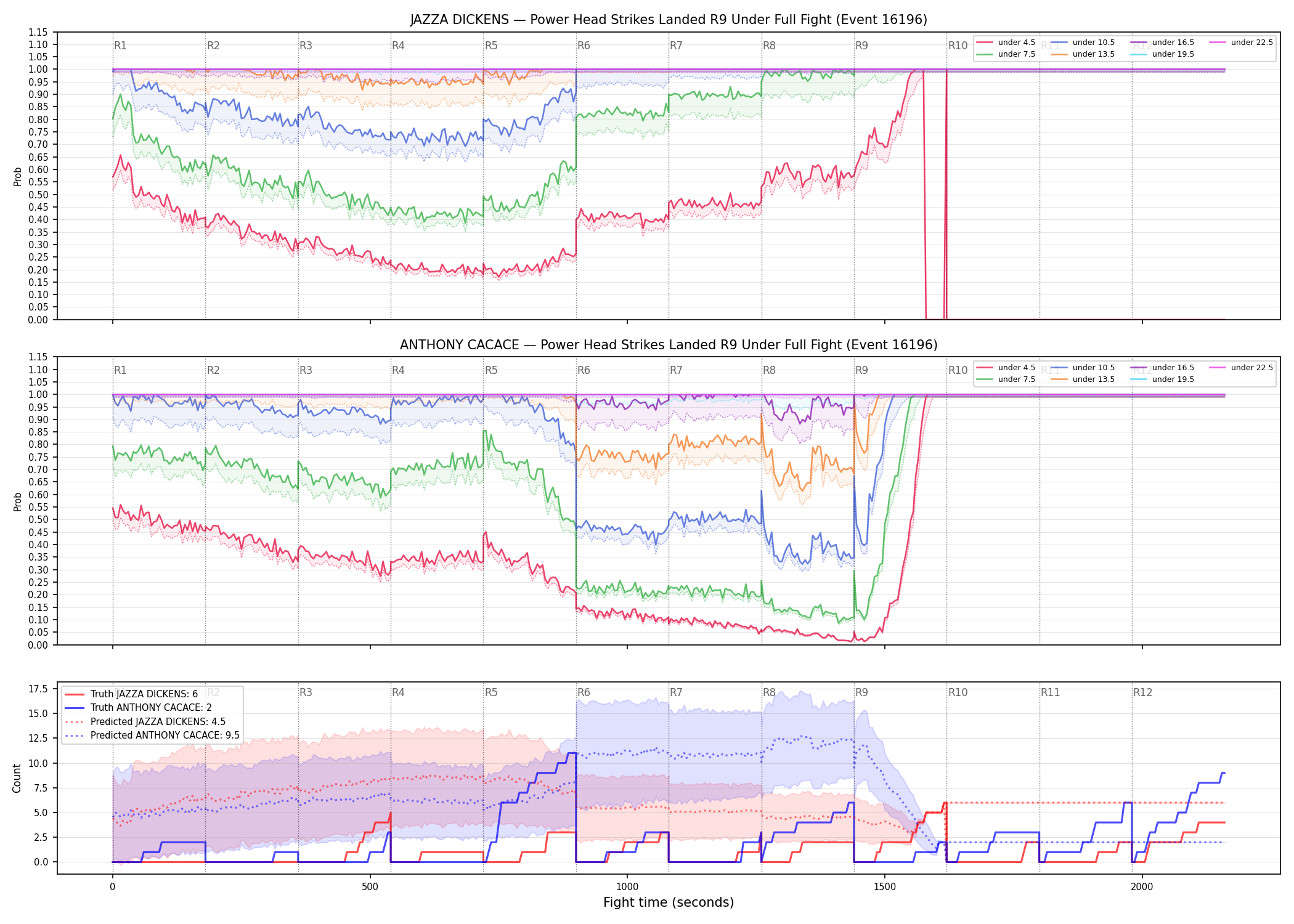Click the 2000 tick label on x-axis
The height and width of the screenshot is (924, 1294).
click(x=1142, y=887)
